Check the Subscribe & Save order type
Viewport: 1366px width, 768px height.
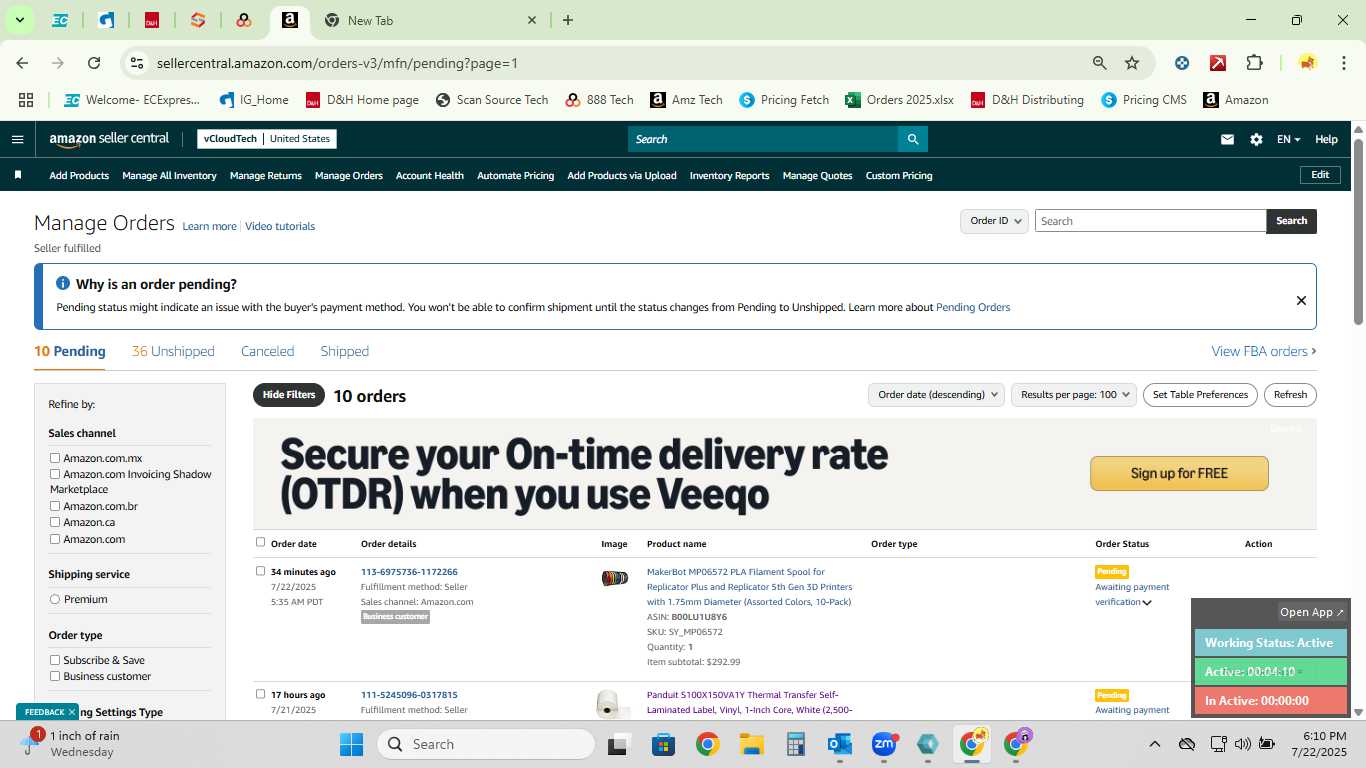(x=55, y=660)
